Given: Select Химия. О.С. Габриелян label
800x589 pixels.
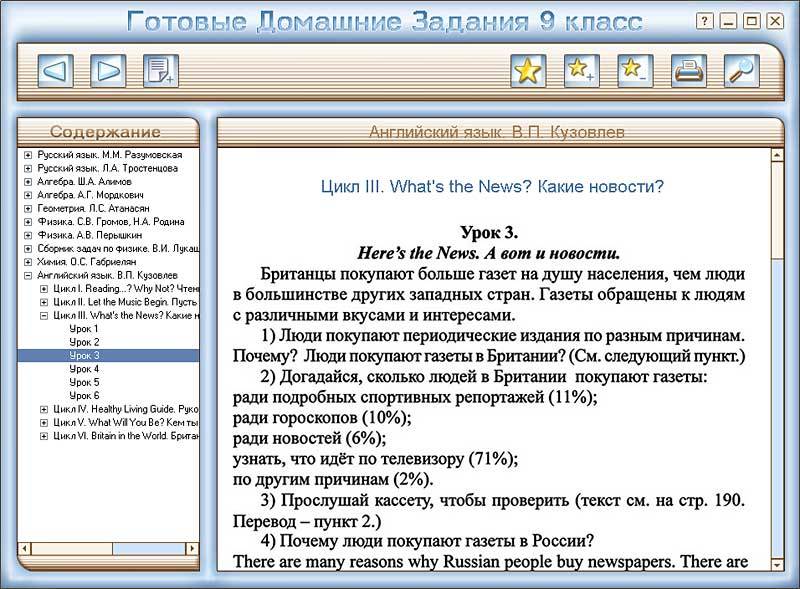Looking at the screenshot, I should (87, 262).
